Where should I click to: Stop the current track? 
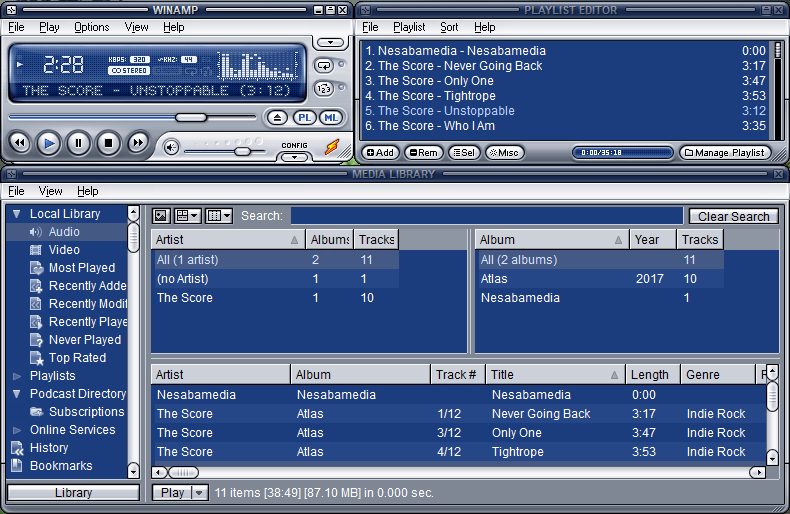click(108, 143)
